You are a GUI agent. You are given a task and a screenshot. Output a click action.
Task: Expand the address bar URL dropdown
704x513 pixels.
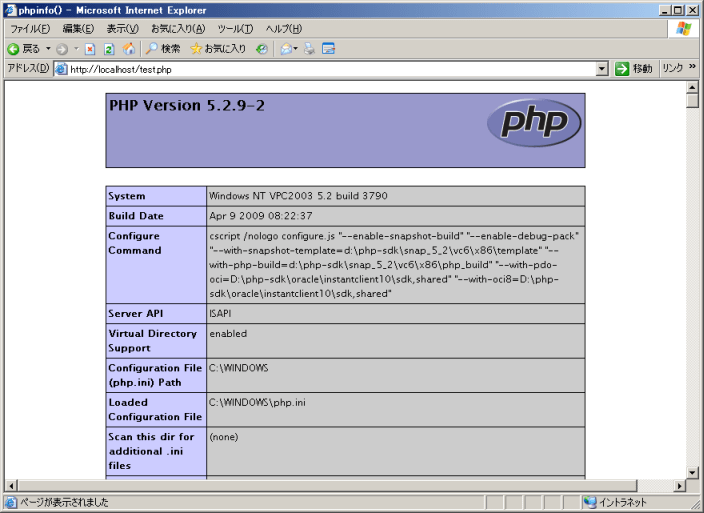[x=602, y=69]
